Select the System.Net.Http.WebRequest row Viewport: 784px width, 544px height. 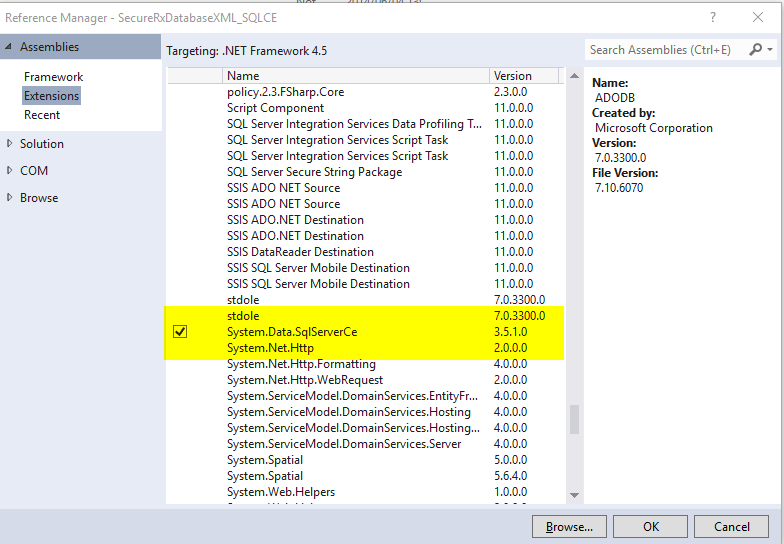[365, 380]
